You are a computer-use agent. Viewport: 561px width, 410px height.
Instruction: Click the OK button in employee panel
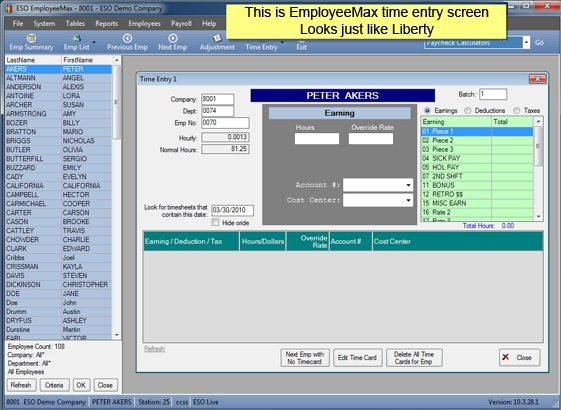[x=81, y=385]
